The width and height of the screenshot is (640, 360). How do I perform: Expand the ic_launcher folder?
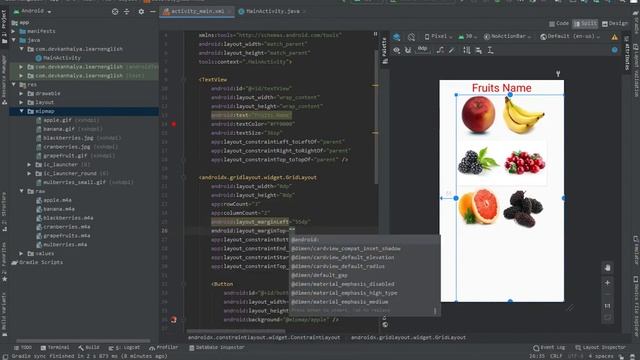pos(29,164)
